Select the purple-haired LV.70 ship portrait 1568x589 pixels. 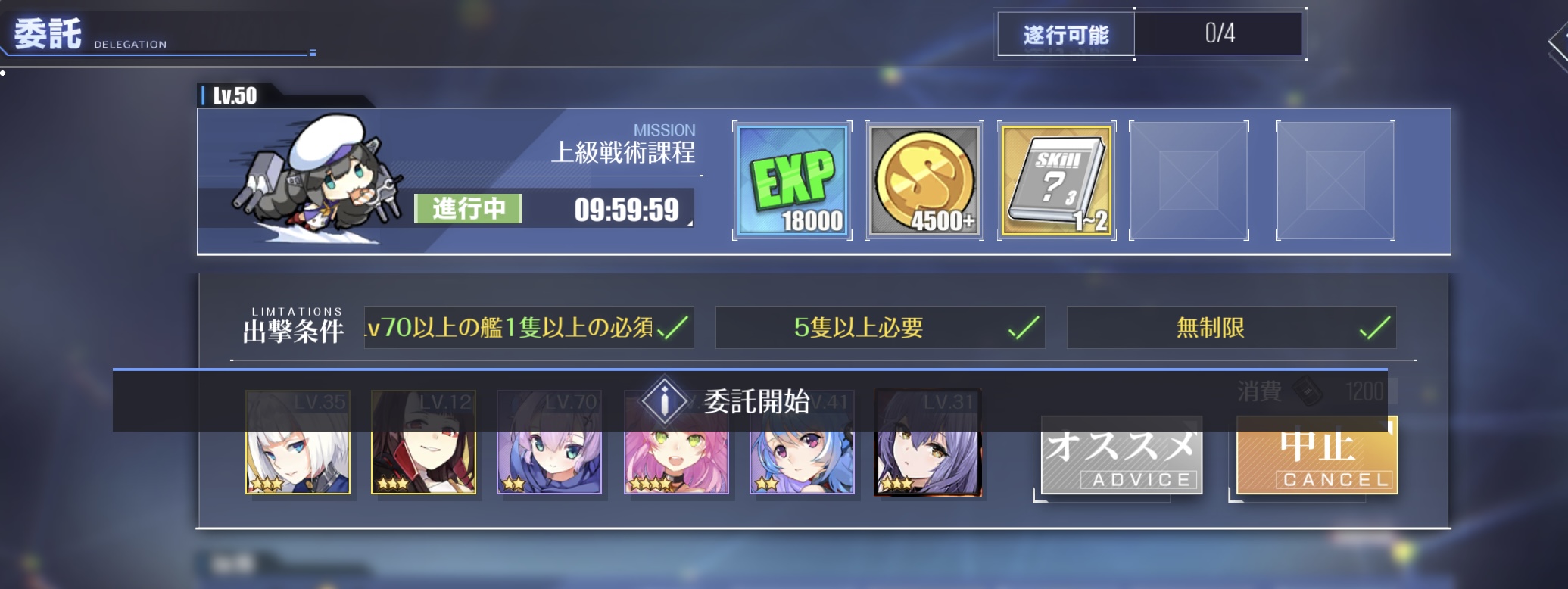(550, 442)
